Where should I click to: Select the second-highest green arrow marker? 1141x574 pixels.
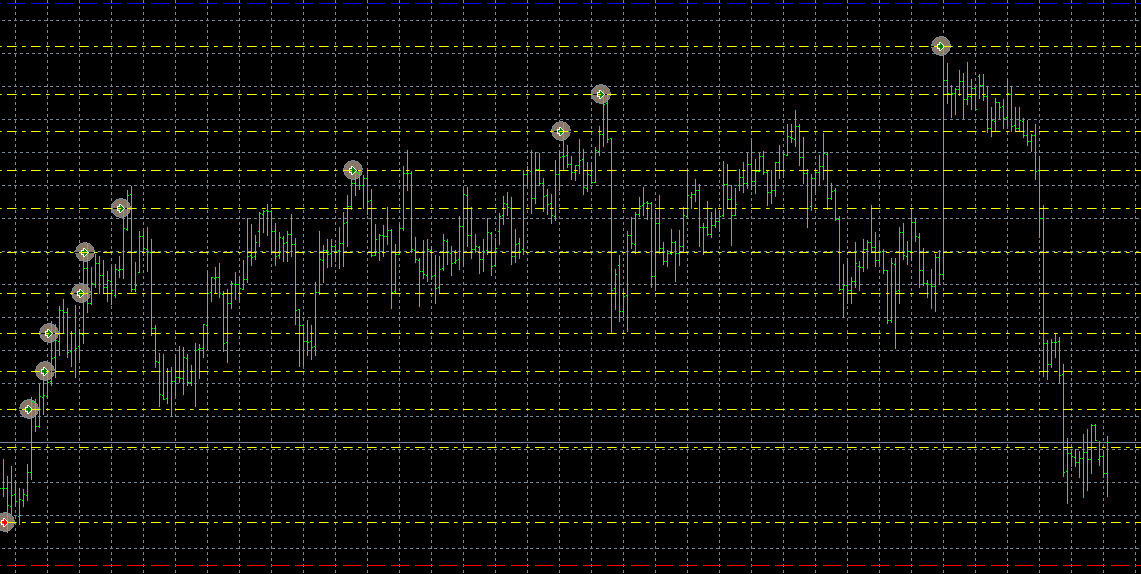pos(600,94)
